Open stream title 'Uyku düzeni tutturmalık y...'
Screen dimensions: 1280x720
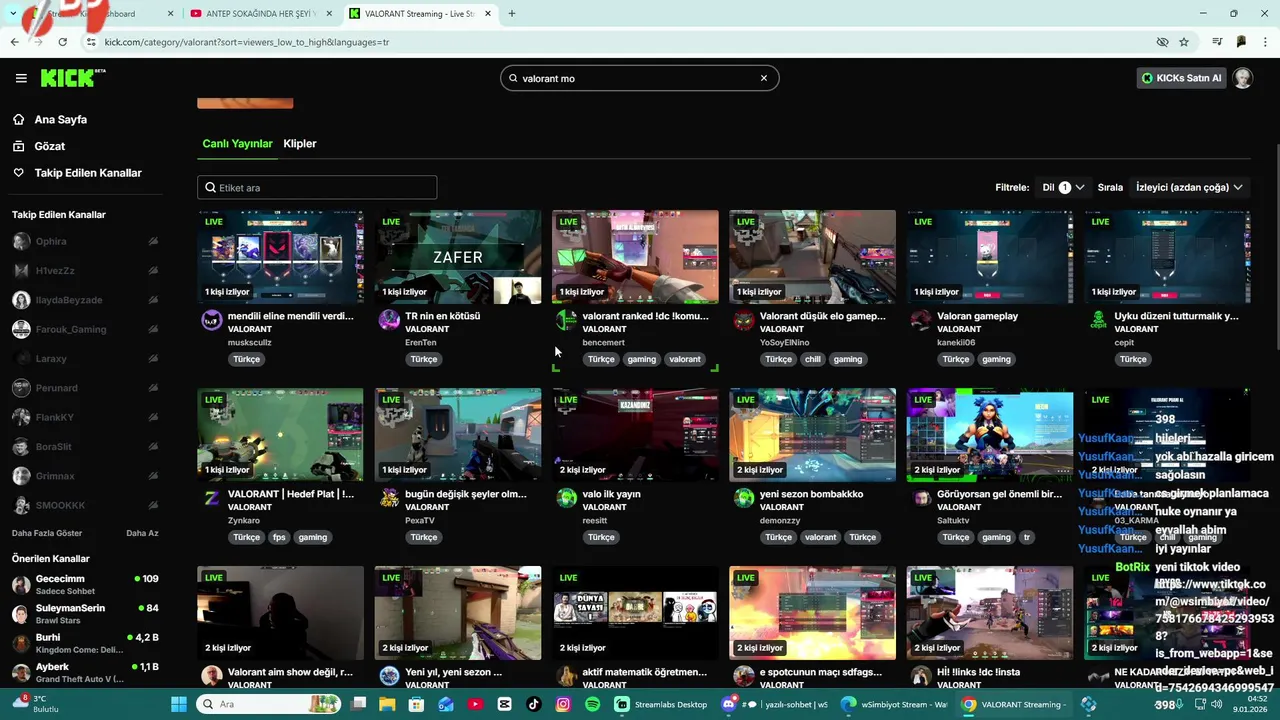(x=1176, y=316)
